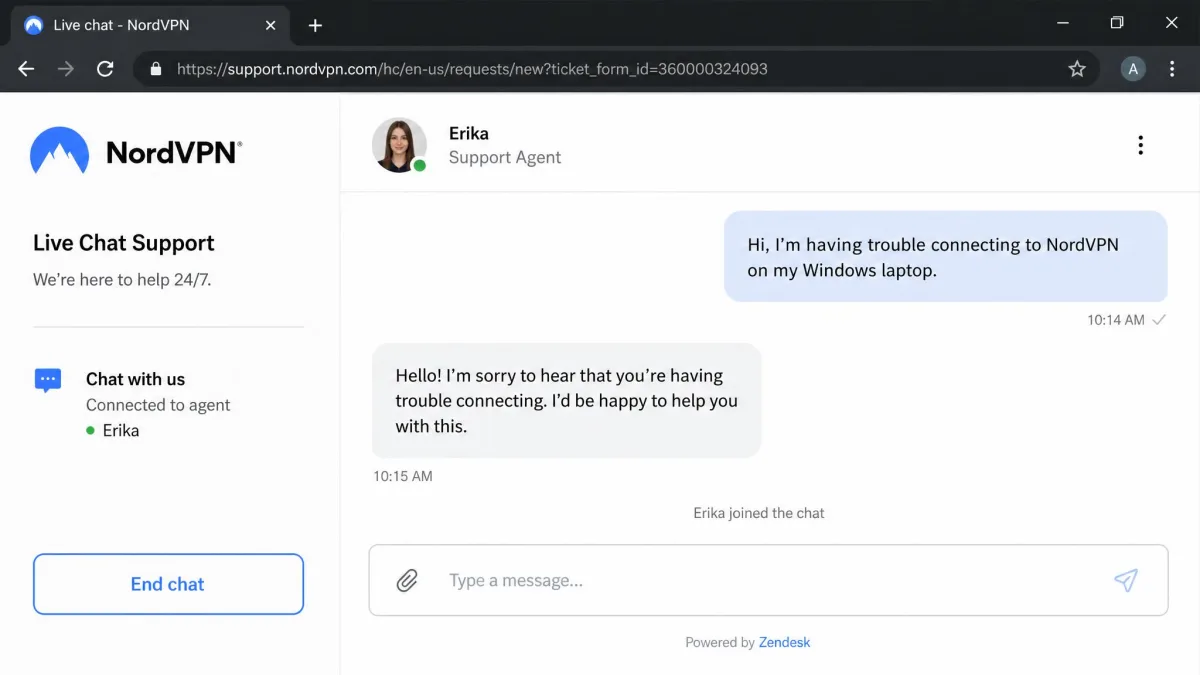Select the Live chat - NordVPN tab

(150, 25)
